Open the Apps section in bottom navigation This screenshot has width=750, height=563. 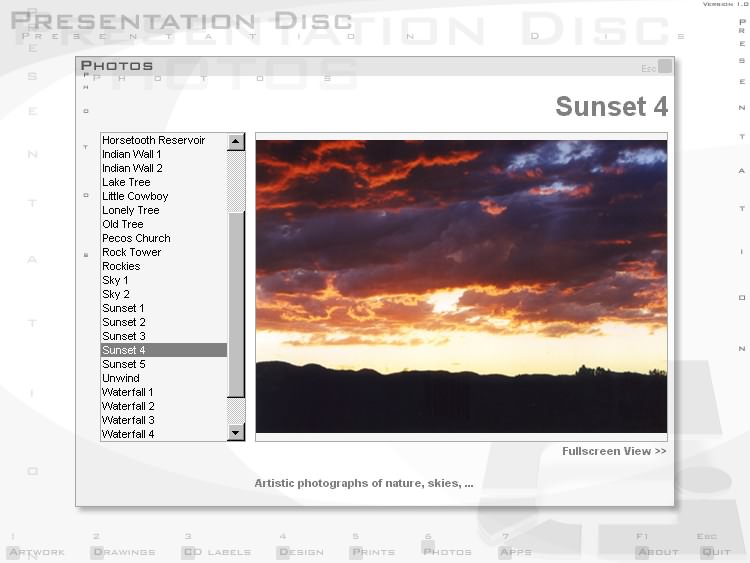pos(515,552)
